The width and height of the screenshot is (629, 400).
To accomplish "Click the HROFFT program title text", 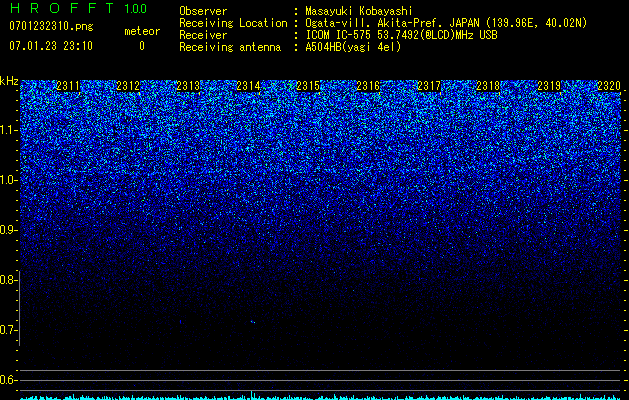I will tap(62, 8).
